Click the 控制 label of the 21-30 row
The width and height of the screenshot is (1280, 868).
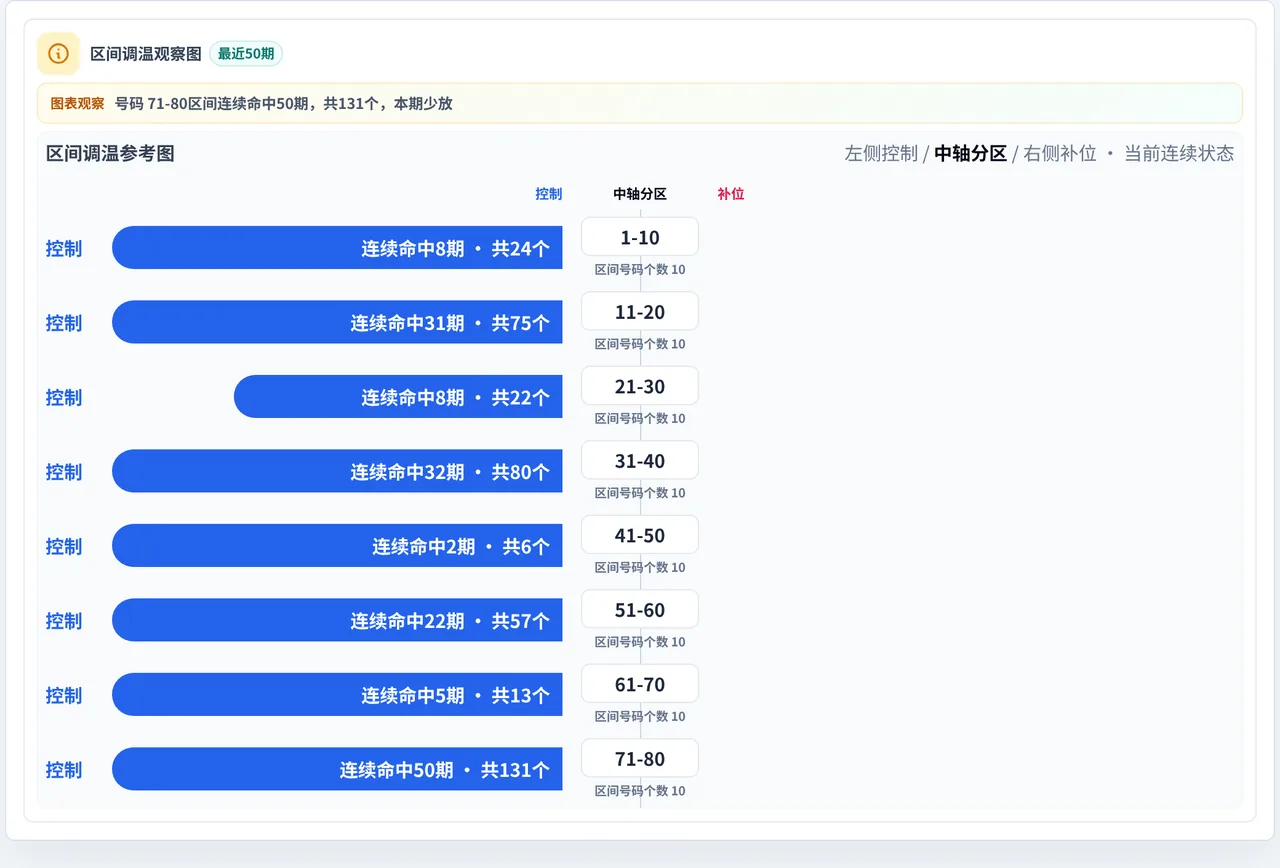tap(64, 397)
